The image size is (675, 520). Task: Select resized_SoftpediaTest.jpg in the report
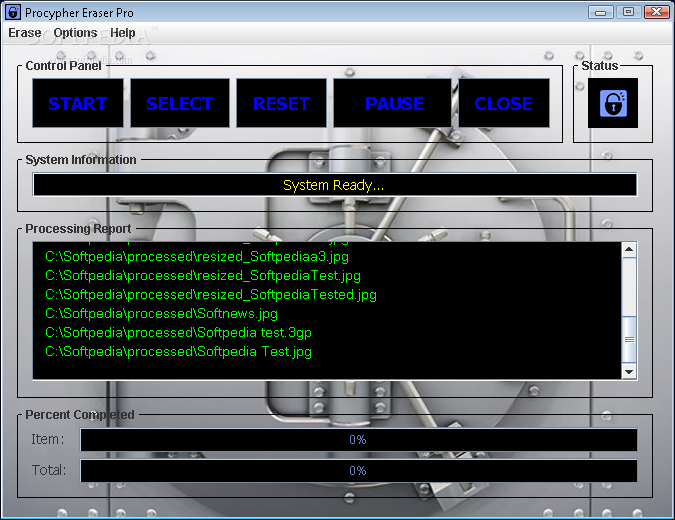pos(203,275)
